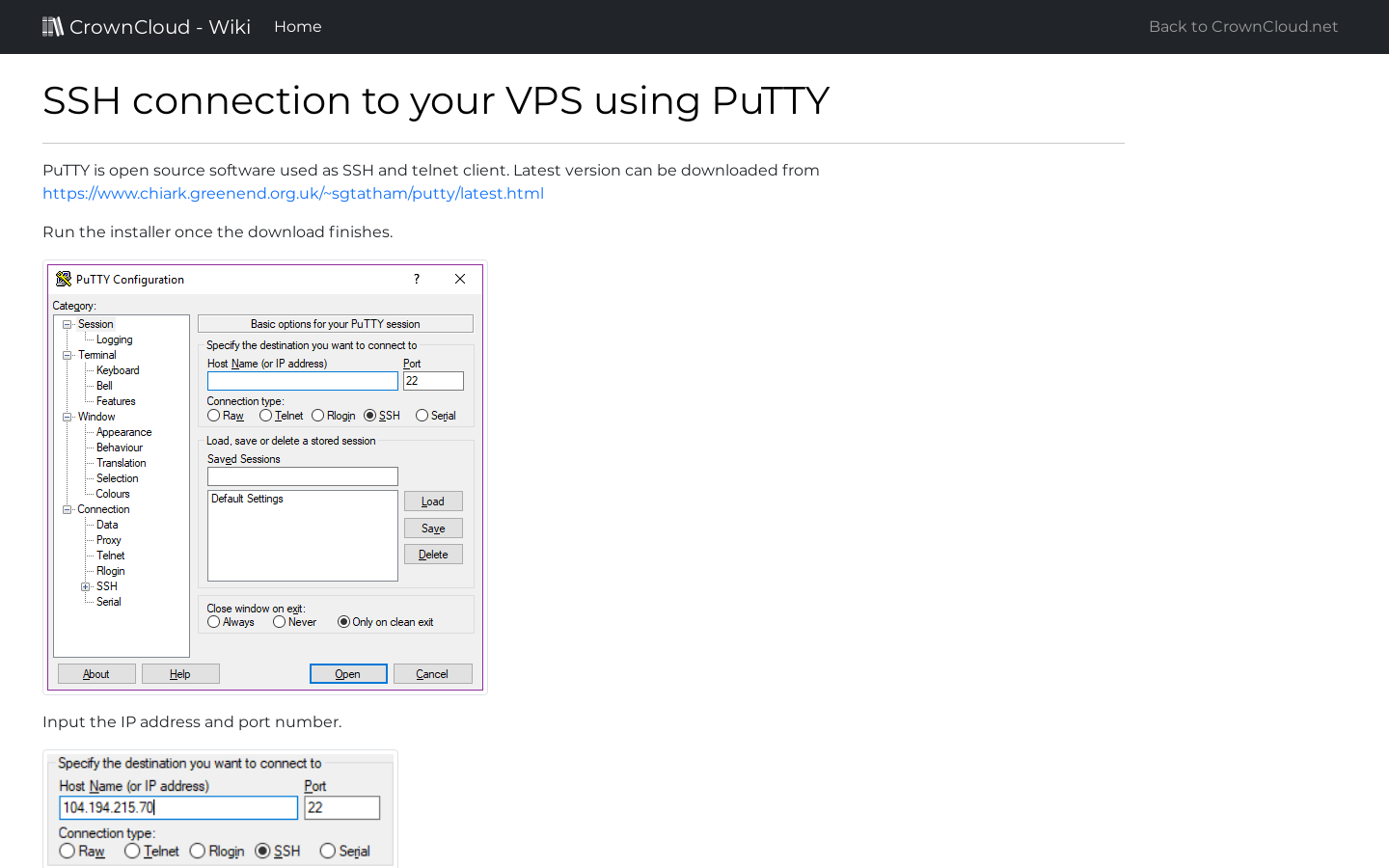1389x868 pixels.
Task: Select the SSH item in the Category tree
Action: [107, 586]
